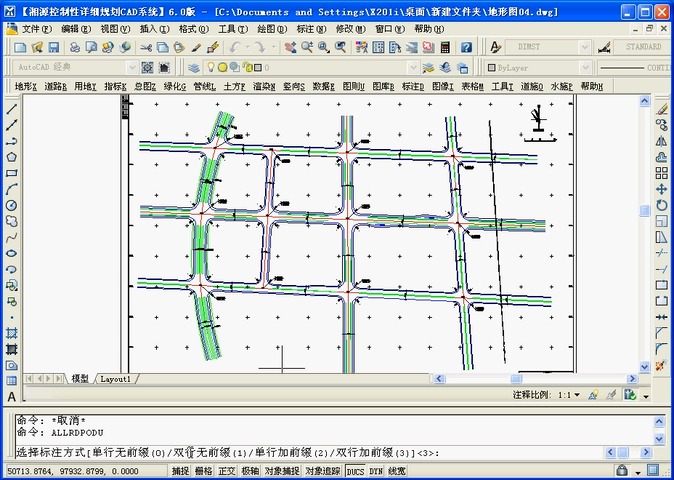The image size is (674, 480).
Task: Open the Layer Properties Manager icon
Action: 194,67
